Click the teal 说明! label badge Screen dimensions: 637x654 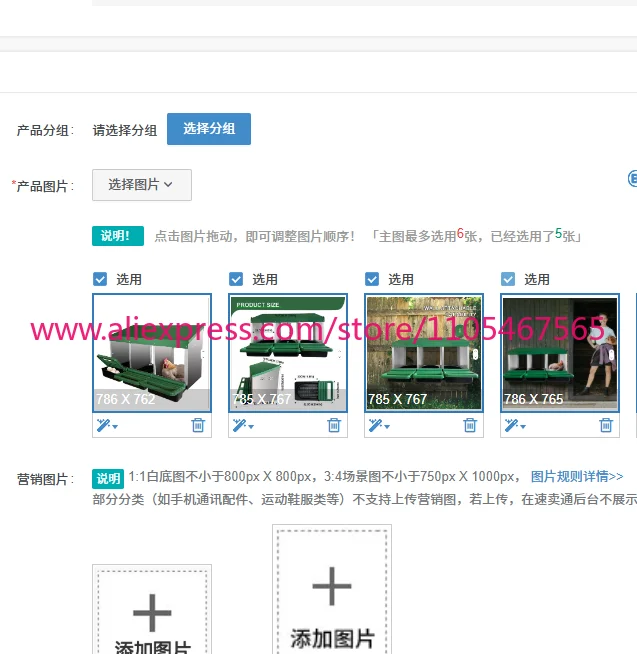click(118, 236)
